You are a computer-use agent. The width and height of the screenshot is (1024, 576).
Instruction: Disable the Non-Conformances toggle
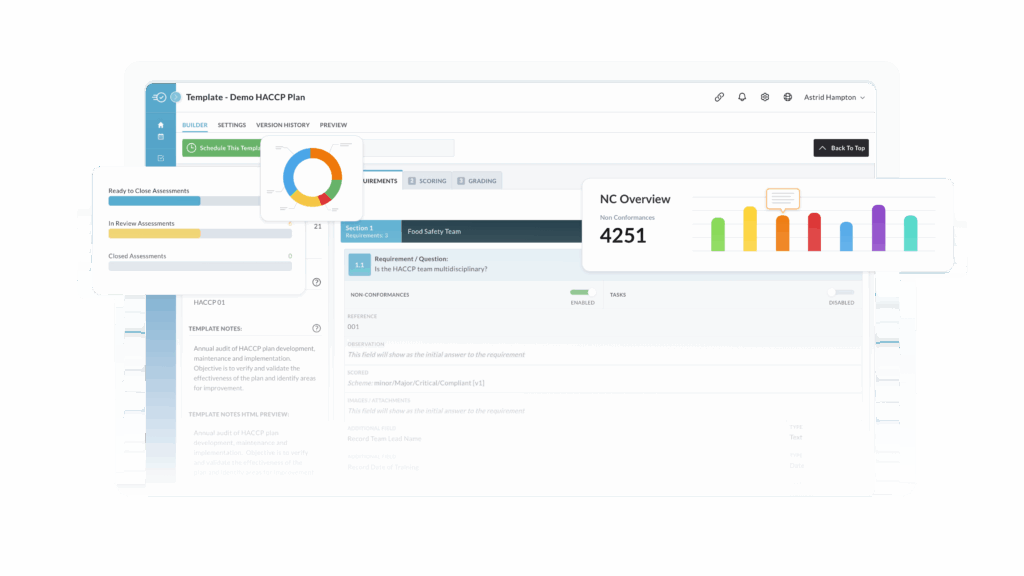pyautogui.click(x=581, y=294)
